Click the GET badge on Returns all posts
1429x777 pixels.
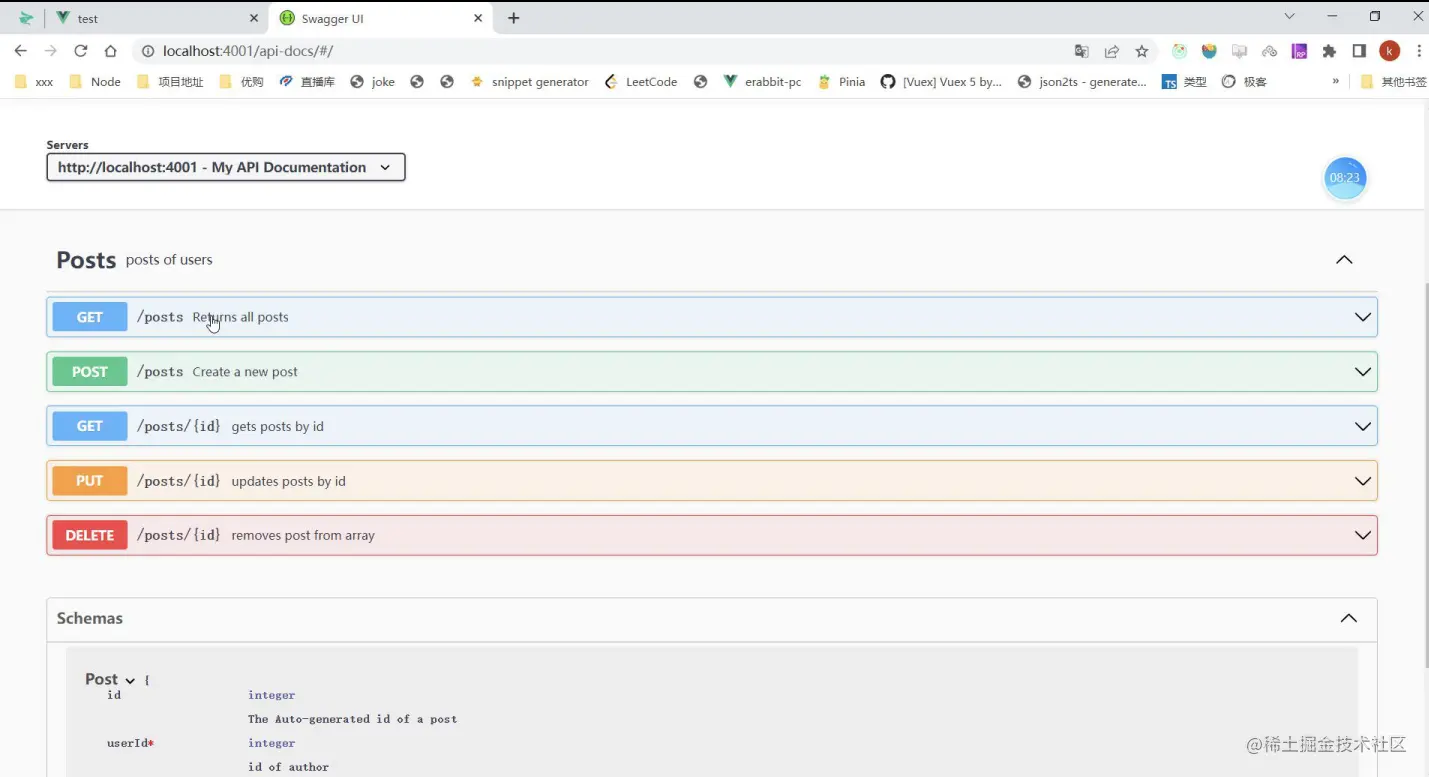[90, 317]
